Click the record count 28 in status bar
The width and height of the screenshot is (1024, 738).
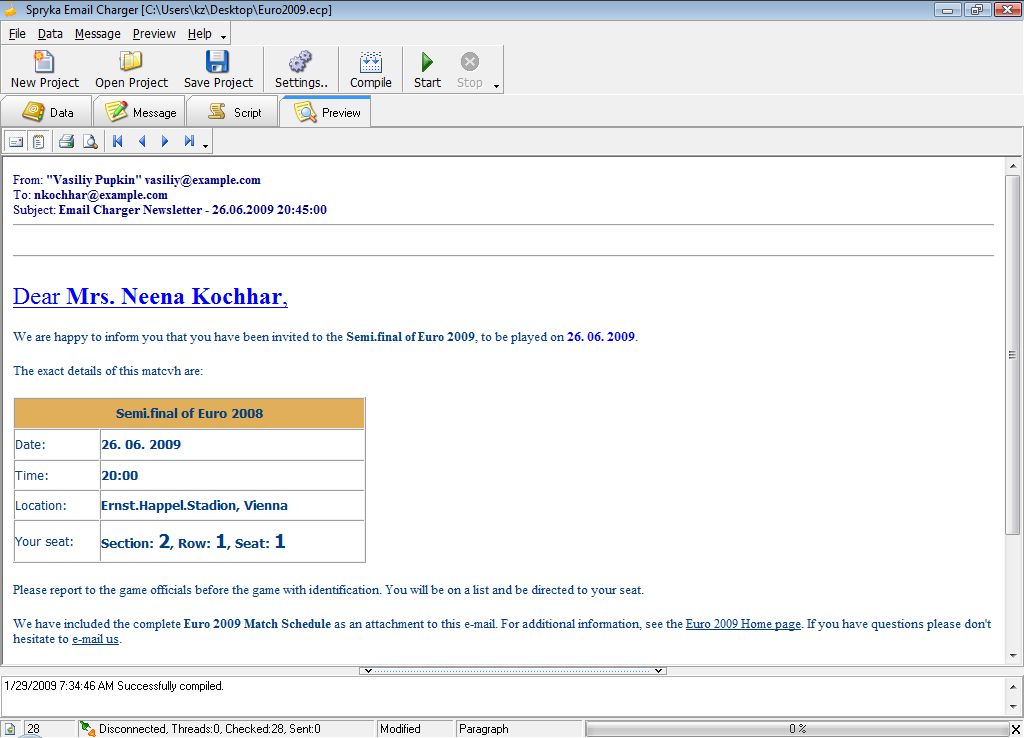[33, 729]
